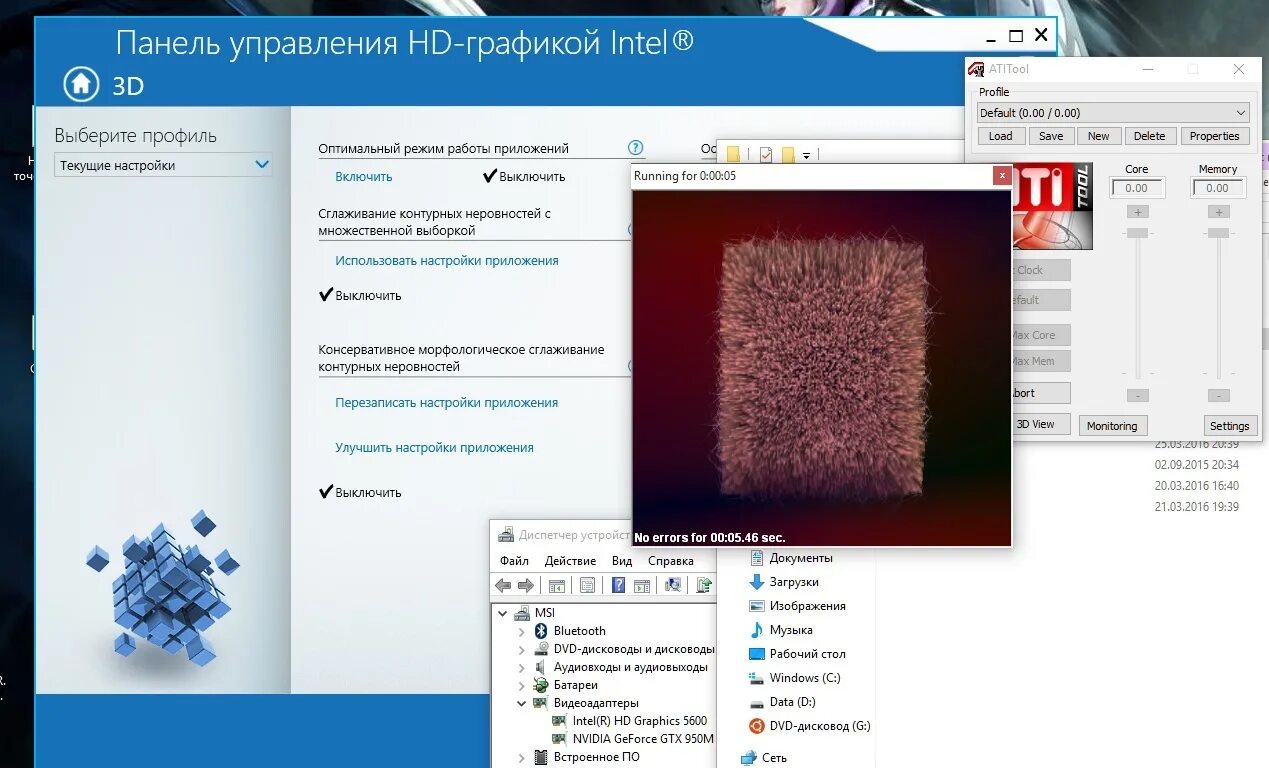Click Load button in ATITool
The image size is (1269, 768).
point(1001,136)
